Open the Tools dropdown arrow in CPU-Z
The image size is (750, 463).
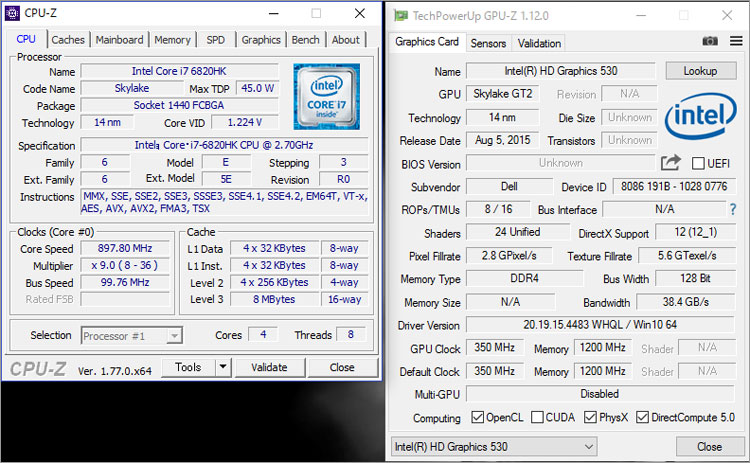click(223, 367)
